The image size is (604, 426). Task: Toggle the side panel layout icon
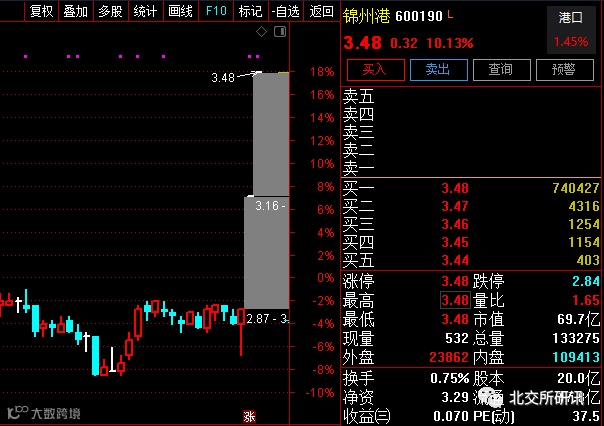point(280,32)
